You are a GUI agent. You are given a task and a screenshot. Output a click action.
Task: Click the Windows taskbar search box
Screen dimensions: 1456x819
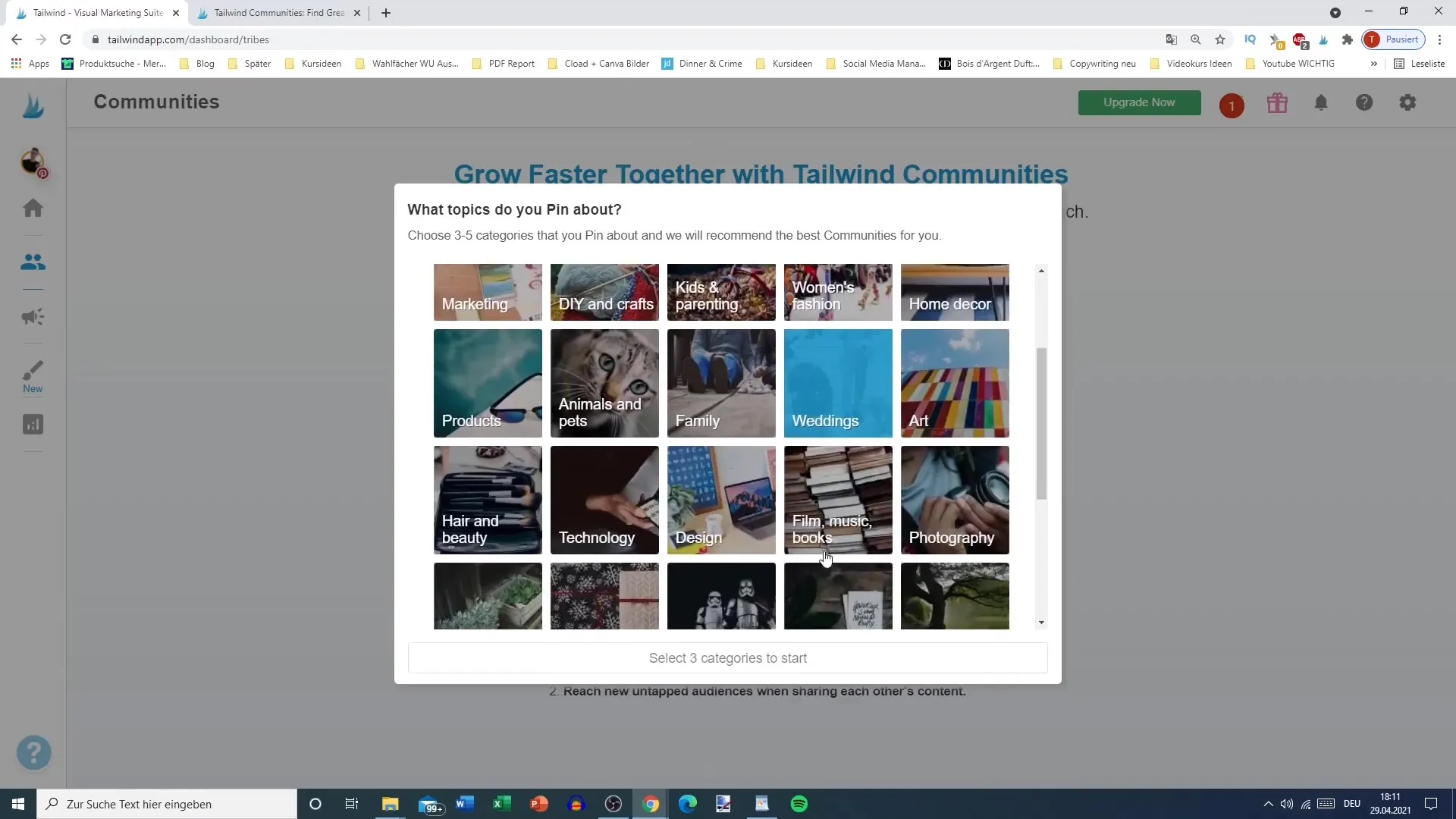[167, 804]
